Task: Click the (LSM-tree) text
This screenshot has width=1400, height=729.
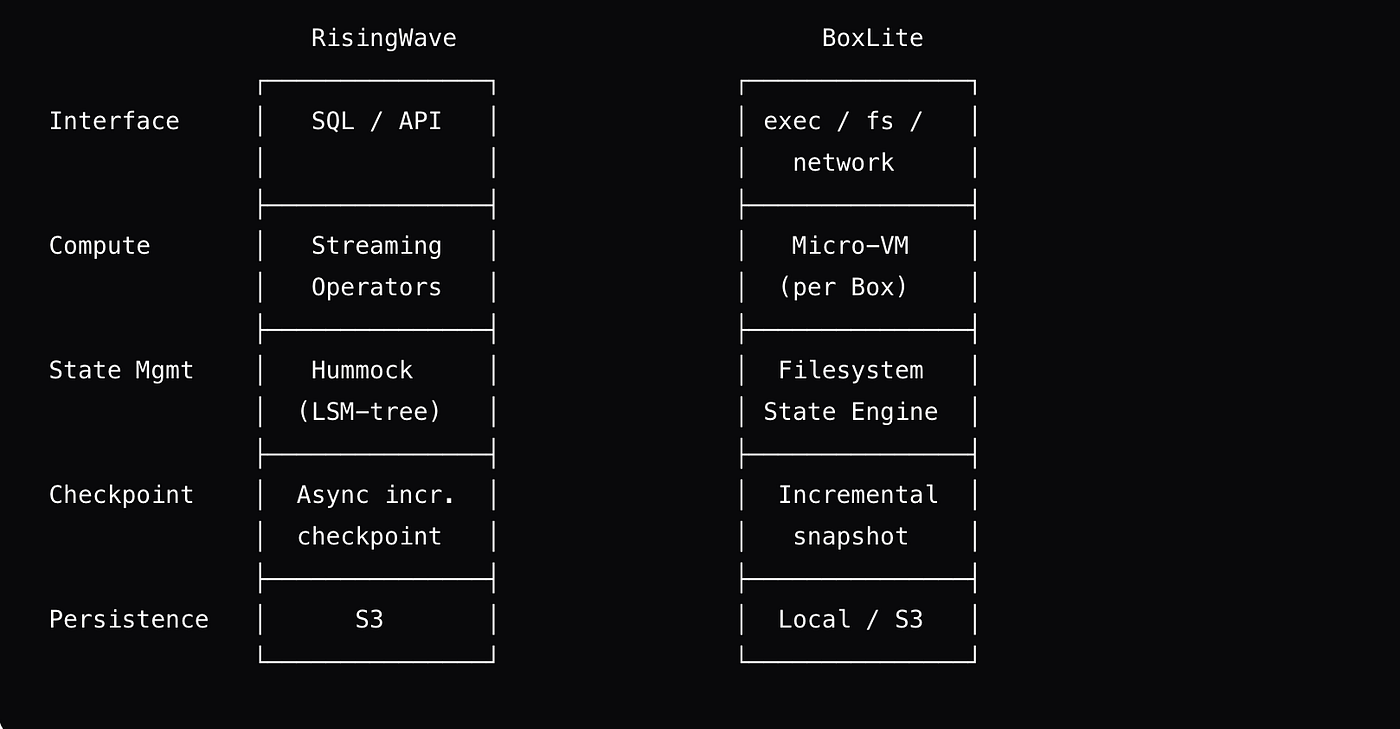Action: pos(369,412)
